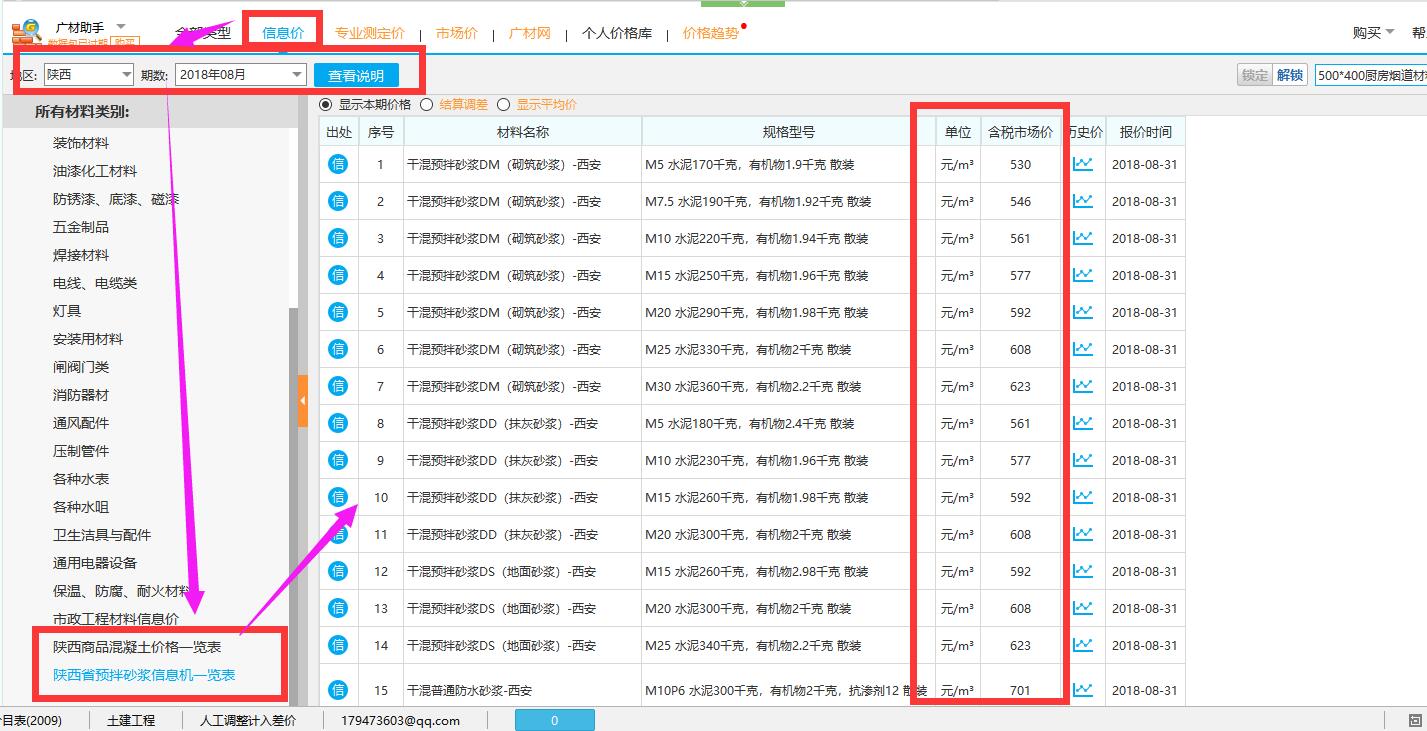Open 陕西商品混凝土价格一览表 link

point(137,647)
